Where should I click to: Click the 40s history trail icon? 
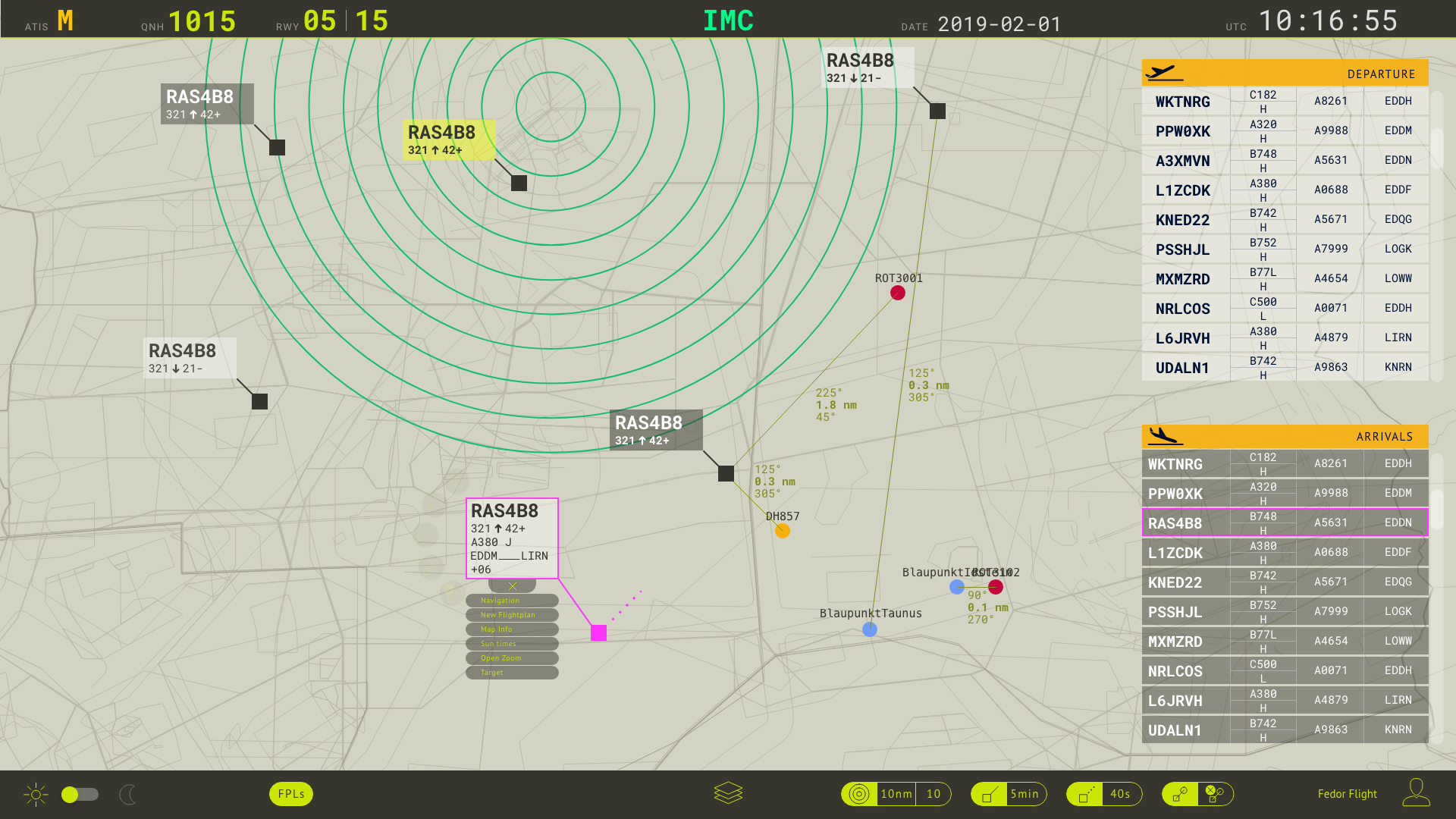(x=1086, y=794)
